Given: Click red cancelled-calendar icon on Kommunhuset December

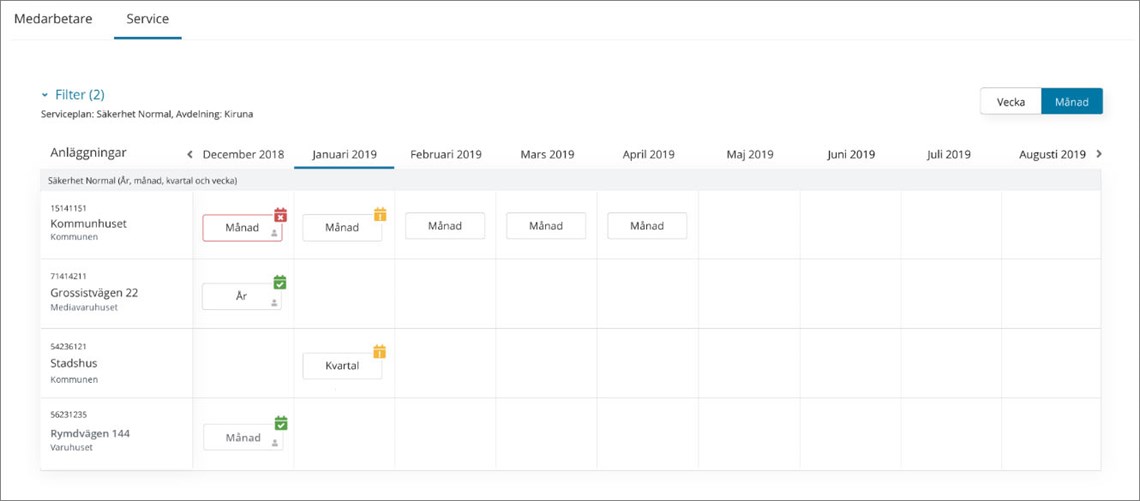Looking at the screenshot, I should [x=280, y=215].
